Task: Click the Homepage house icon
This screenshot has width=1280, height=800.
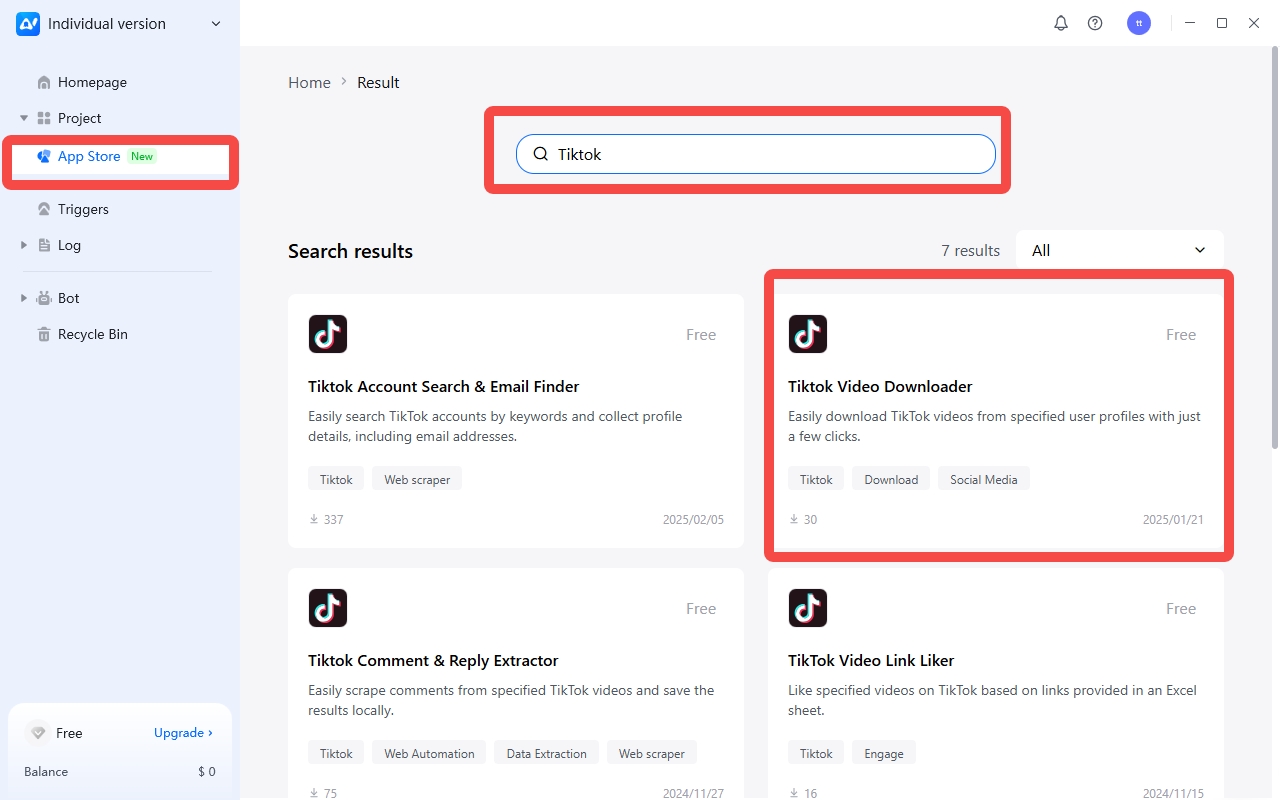Action: (44, 82)
